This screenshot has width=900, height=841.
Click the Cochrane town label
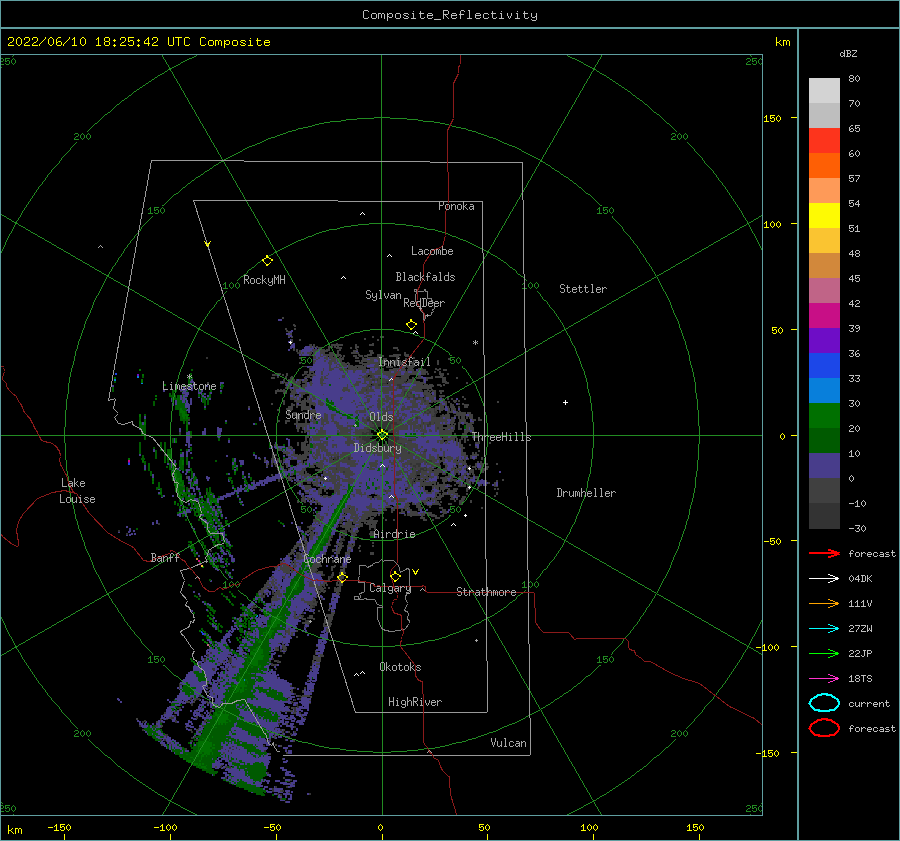click(x=327, y=559)
